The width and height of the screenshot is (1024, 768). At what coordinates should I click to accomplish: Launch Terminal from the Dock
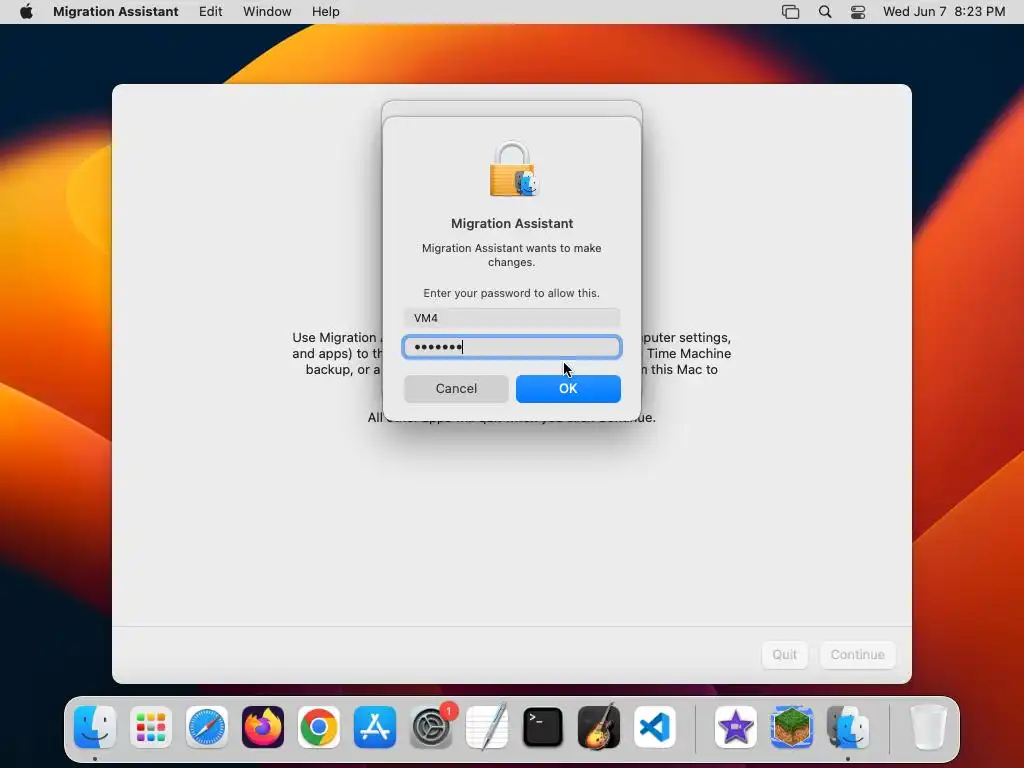(543, 727)
